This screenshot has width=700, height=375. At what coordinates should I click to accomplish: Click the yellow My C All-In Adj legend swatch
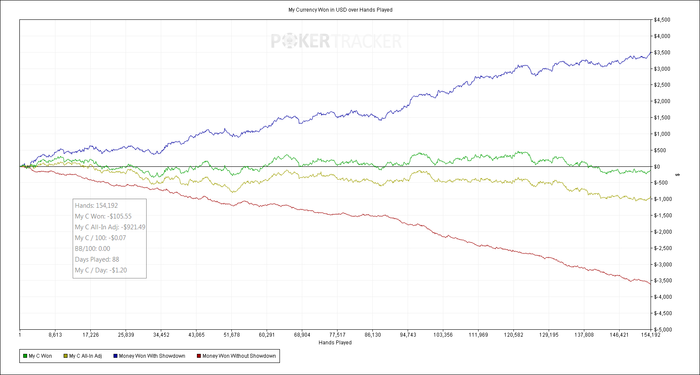tap(67, 356)
